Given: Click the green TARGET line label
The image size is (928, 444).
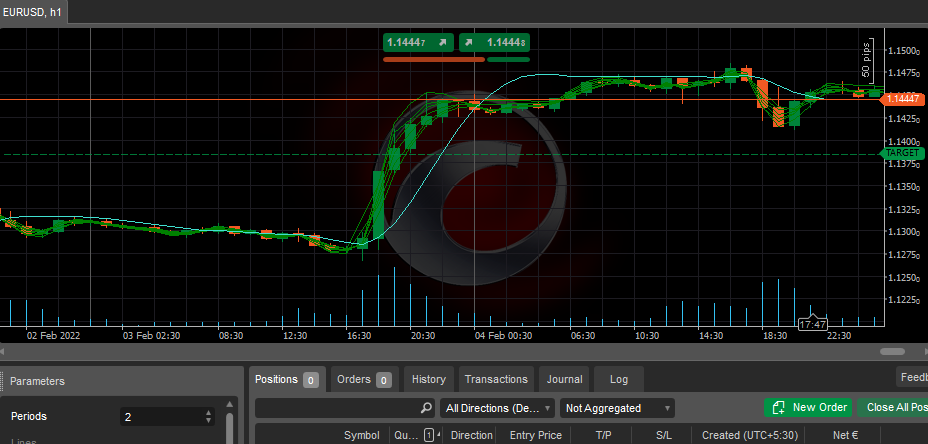Looking at the screenshot, I should 902,153.
